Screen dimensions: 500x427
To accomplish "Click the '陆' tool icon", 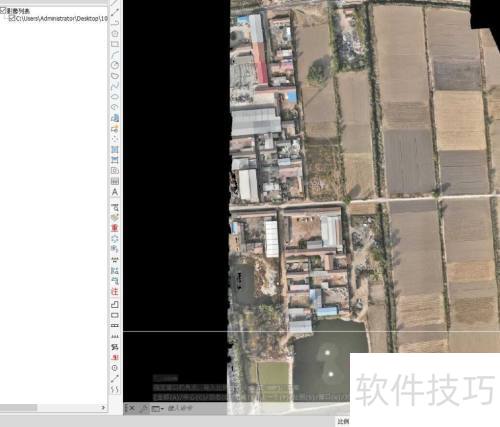I will [x=115, y=270].
